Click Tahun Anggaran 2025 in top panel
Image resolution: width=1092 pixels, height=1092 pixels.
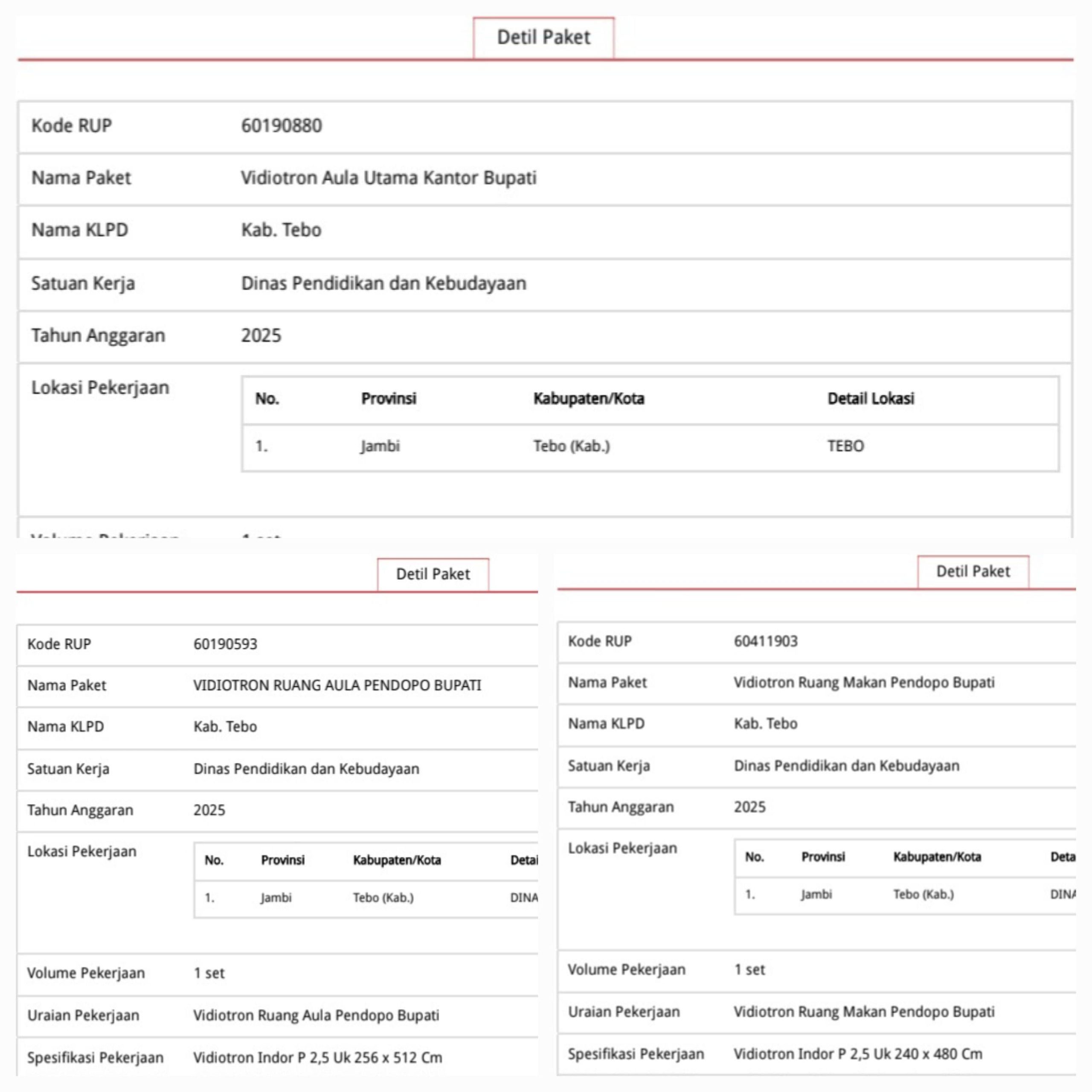pyautogui.click(x=261, y=336)
